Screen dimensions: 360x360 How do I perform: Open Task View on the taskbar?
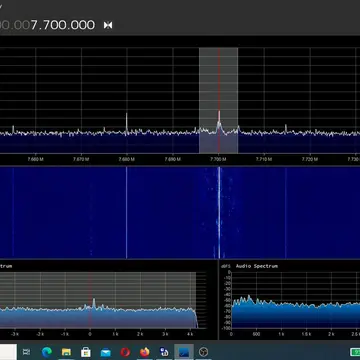[x=26, y=352]
